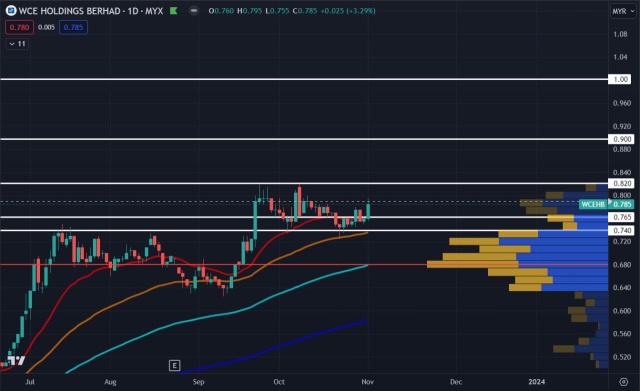Open the MYR currency dropdown
The height and width of the screenshot is (391, 640).
pyautogui.click(x=623, y=11)
